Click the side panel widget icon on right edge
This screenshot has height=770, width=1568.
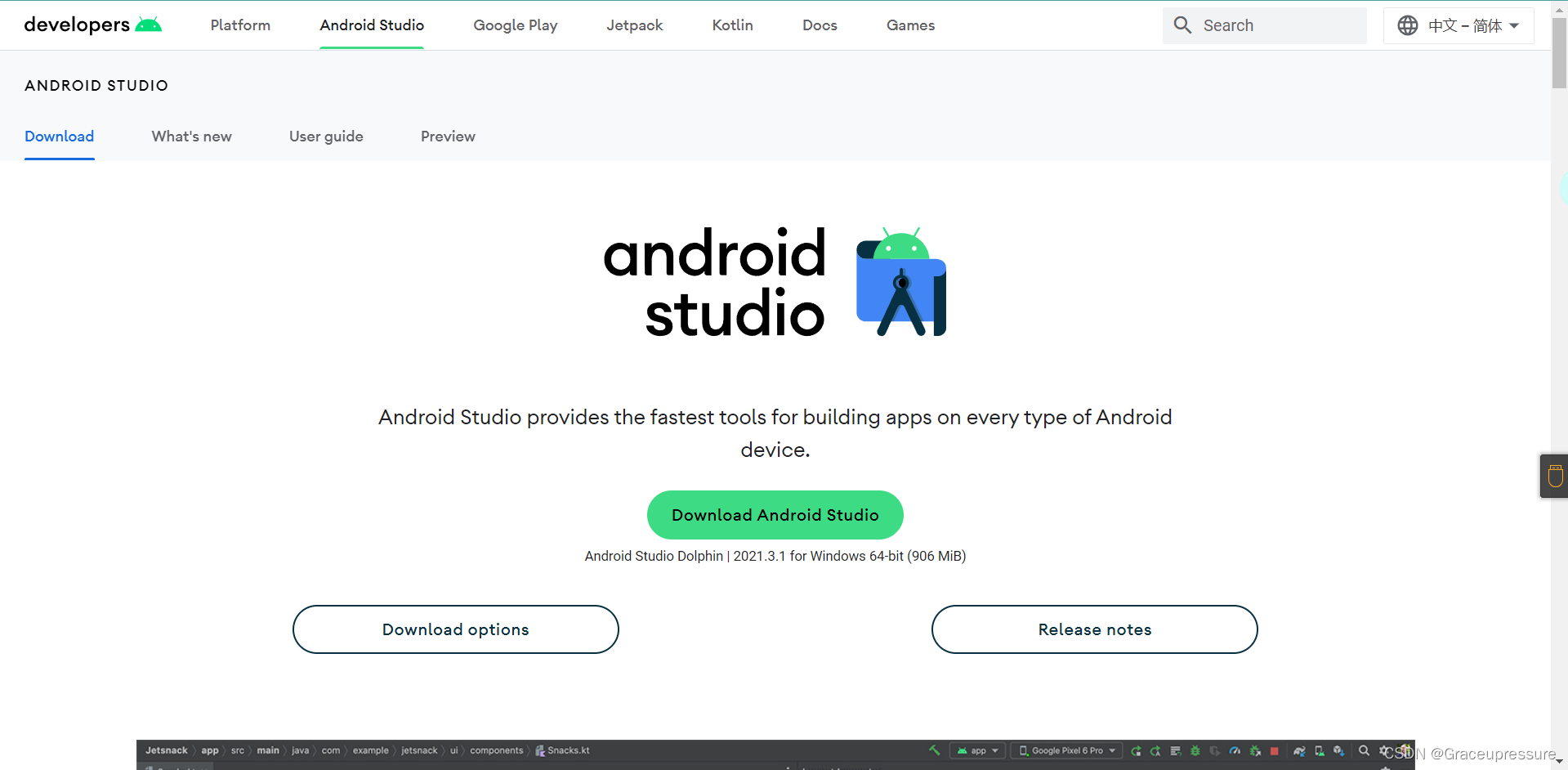(1555, 476)
